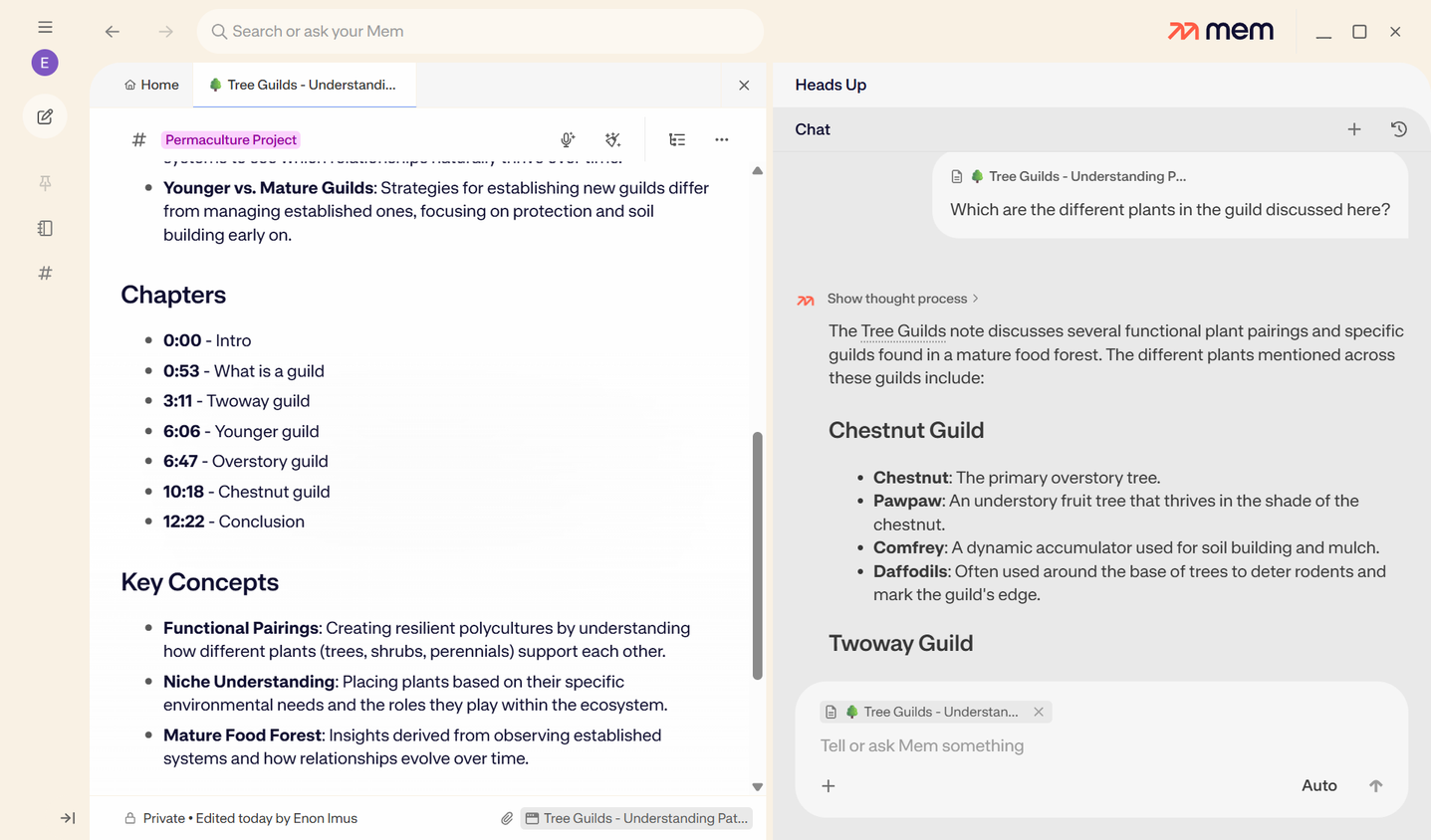The width and height of the screenshot is (1431, 840).
Task: Remove the Tree Guilds chip from chat input
Action: tap(1039, 712)
